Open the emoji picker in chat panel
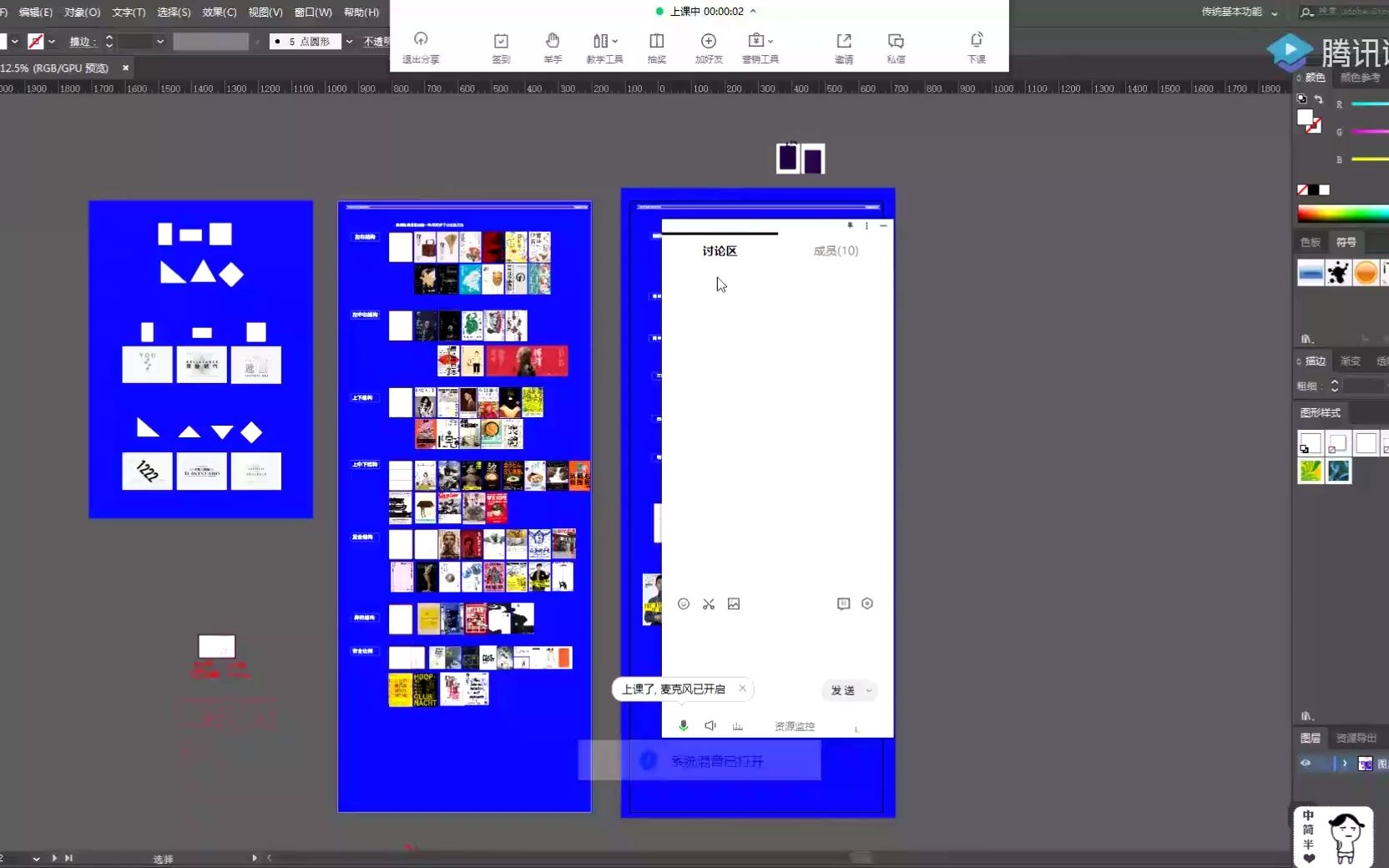 point(684,603)
